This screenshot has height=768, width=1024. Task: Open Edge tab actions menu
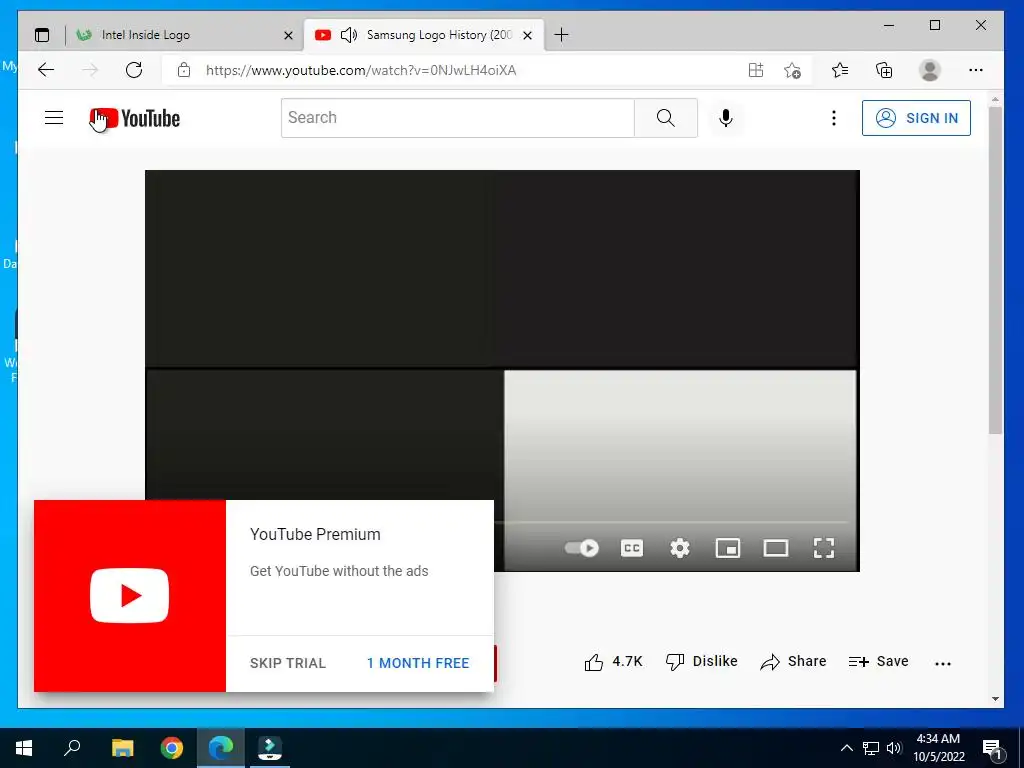point(42,35)
